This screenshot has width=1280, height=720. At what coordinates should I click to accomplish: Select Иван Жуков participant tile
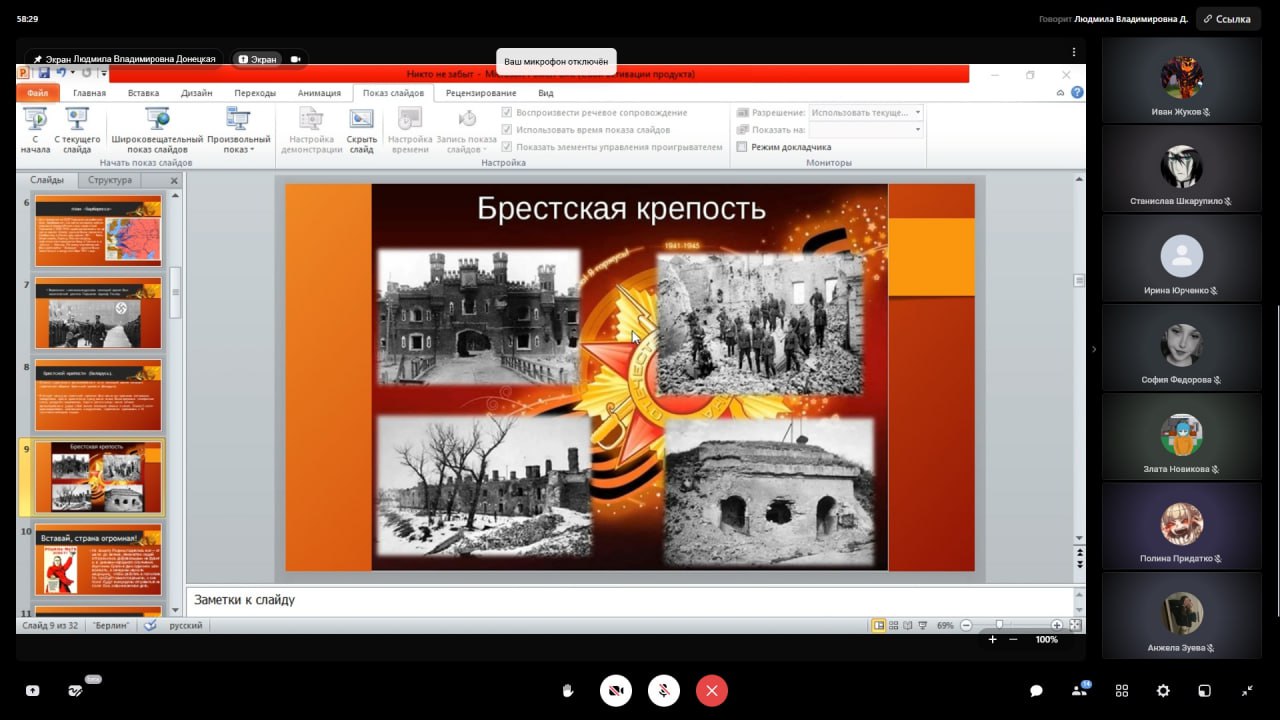point(1181,80)
